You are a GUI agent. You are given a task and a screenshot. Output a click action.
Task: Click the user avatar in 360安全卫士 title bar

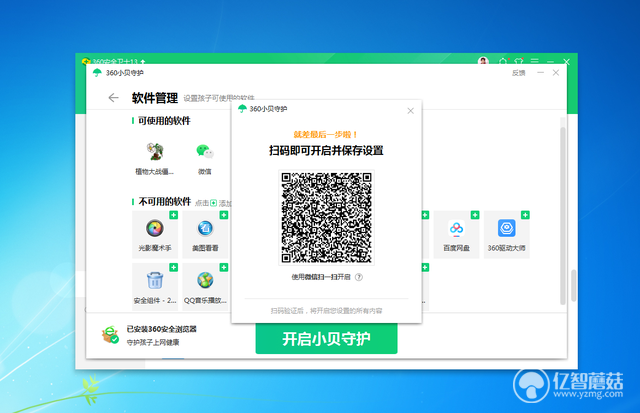[x=483, y=61]
